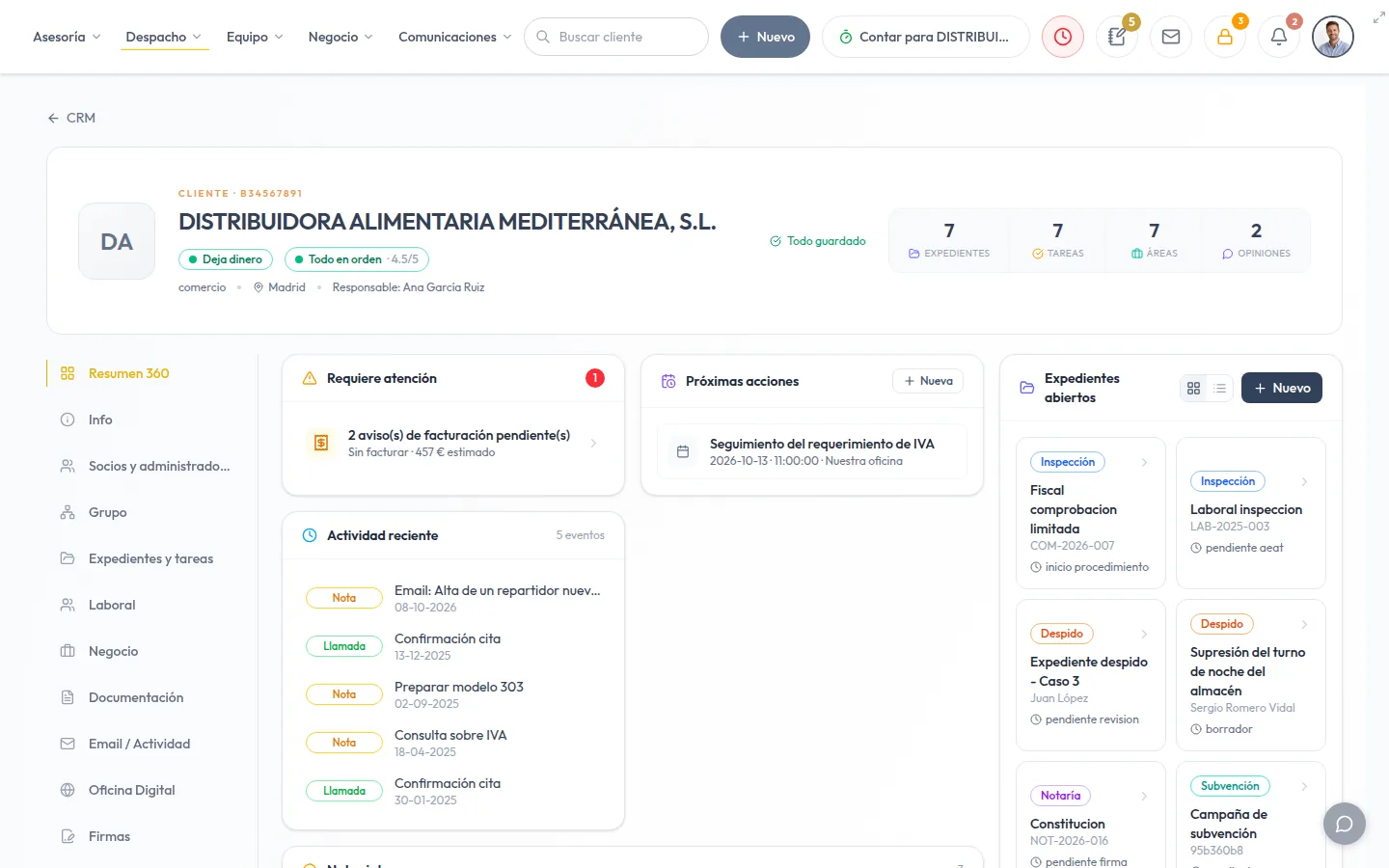Switch expedientes to list view

[x=1220, y=388]
